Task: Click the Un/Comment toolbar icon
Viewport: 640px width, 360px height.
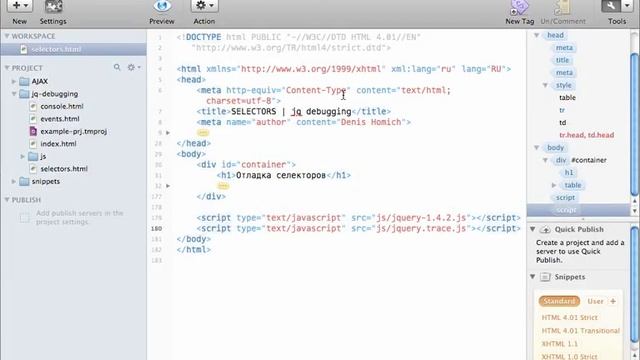Action: (x=562, y=7)
